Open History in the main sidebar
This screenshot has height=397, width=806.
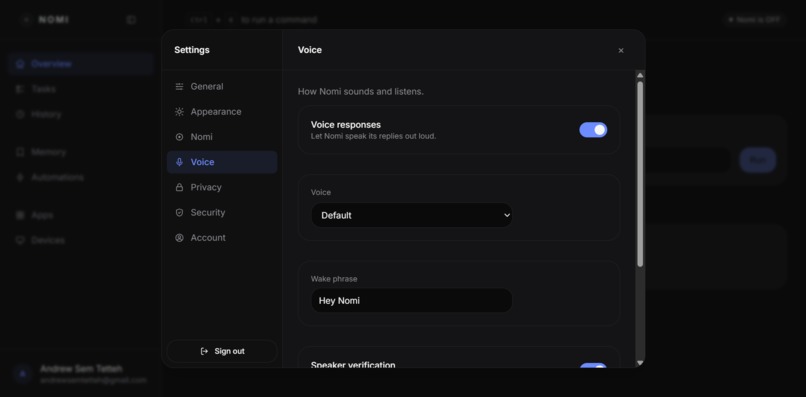pos(81,114)
